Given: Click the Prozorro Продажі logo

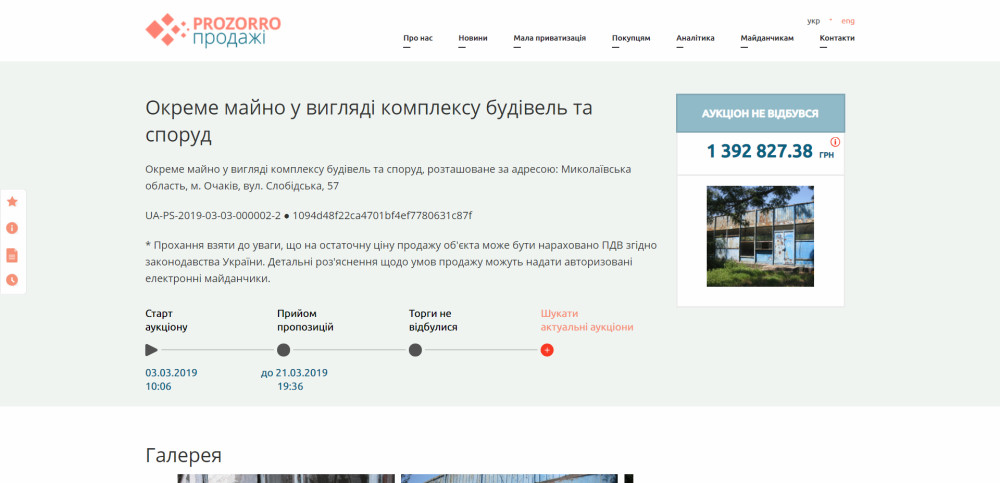Looking at the screenshot, I should point(212,30).
